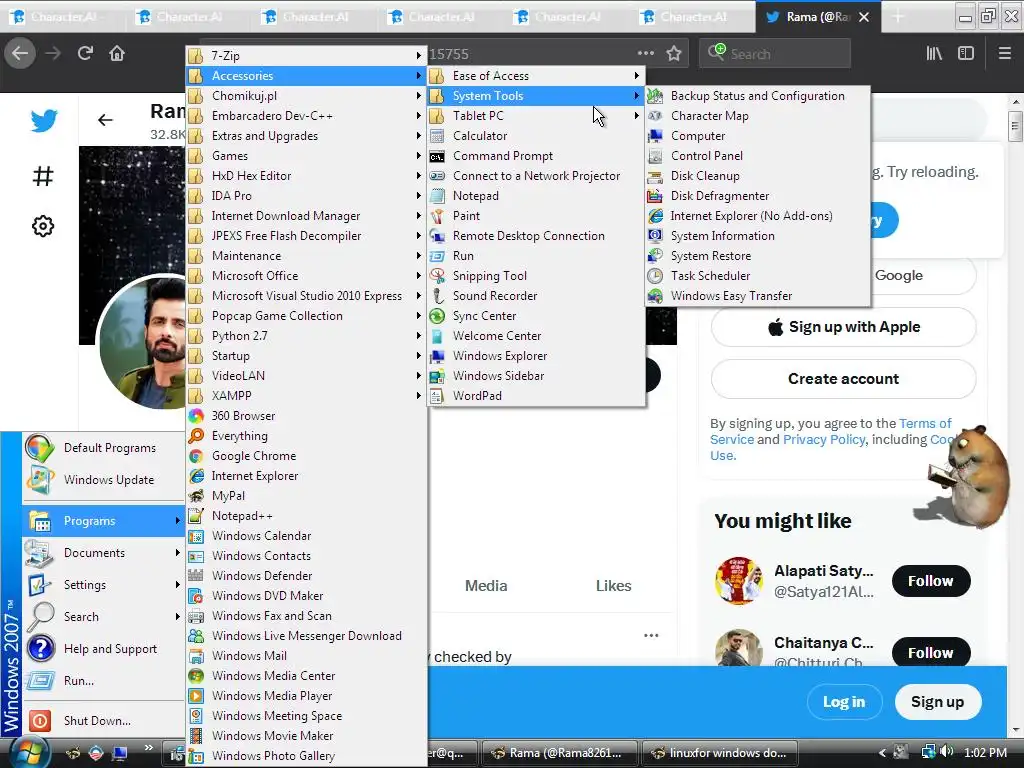Select Help and Support

(x=103, y=648)
